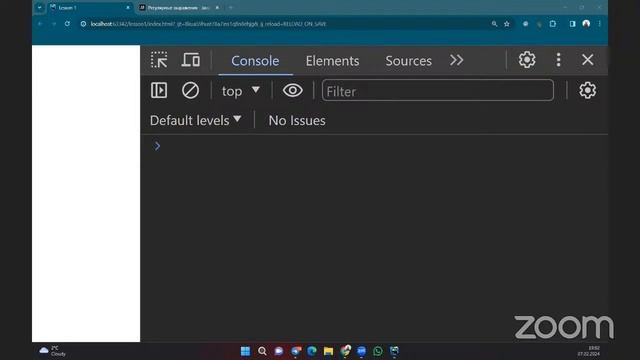Open the browser extensions puzzle icon
640x360 pixels.
click(x=553, y=24)
